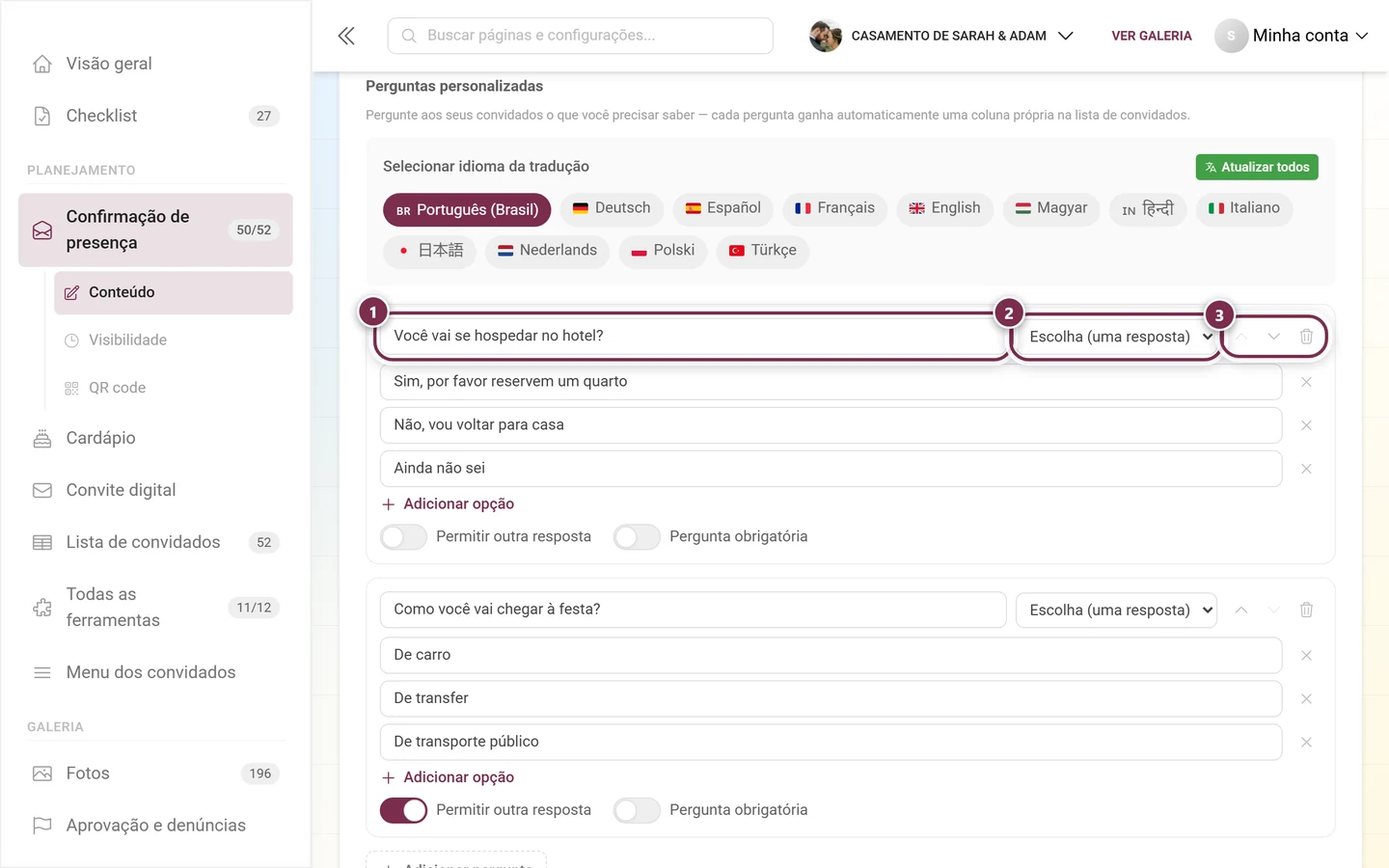Open Checklist in the sidebar

155,116
